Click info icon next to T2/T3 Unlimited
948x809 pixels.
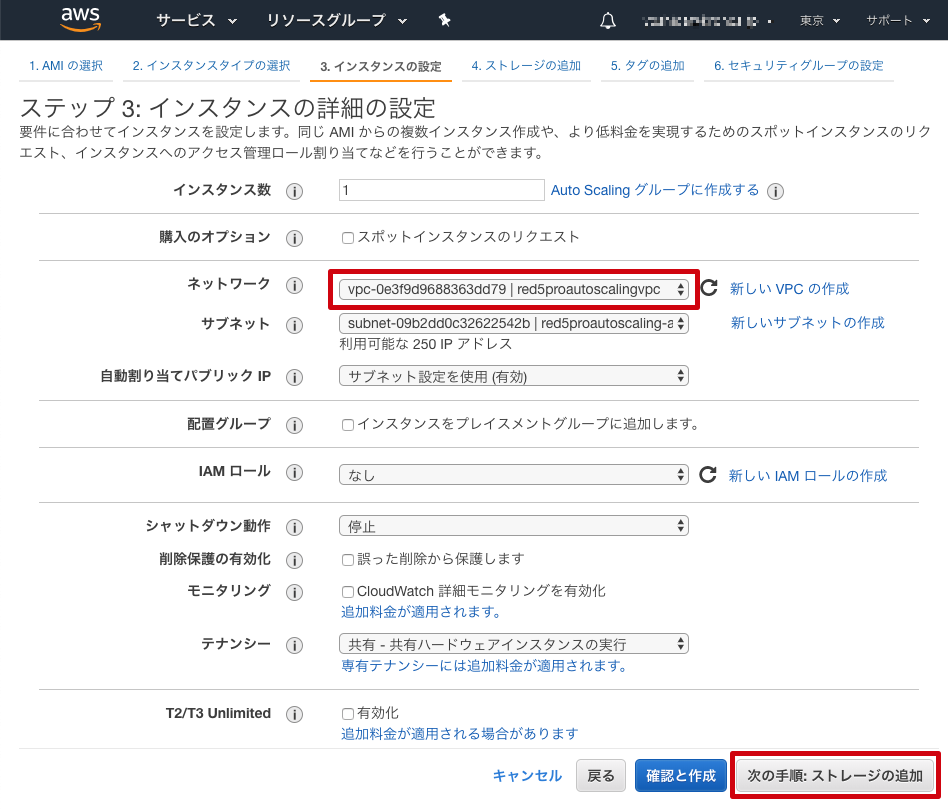[x=294, y=715]
